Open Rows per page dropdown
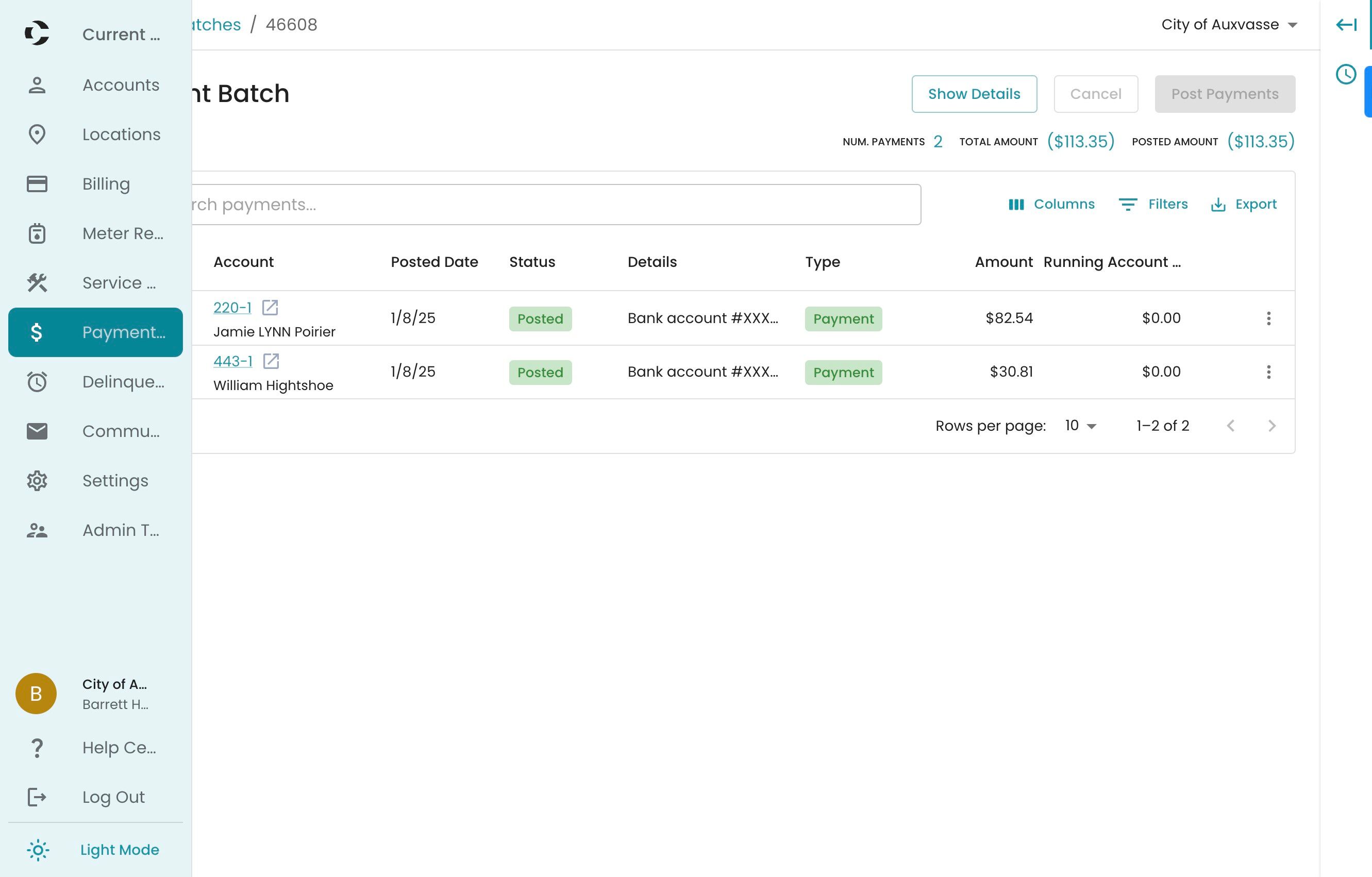 coord(1080,426)
